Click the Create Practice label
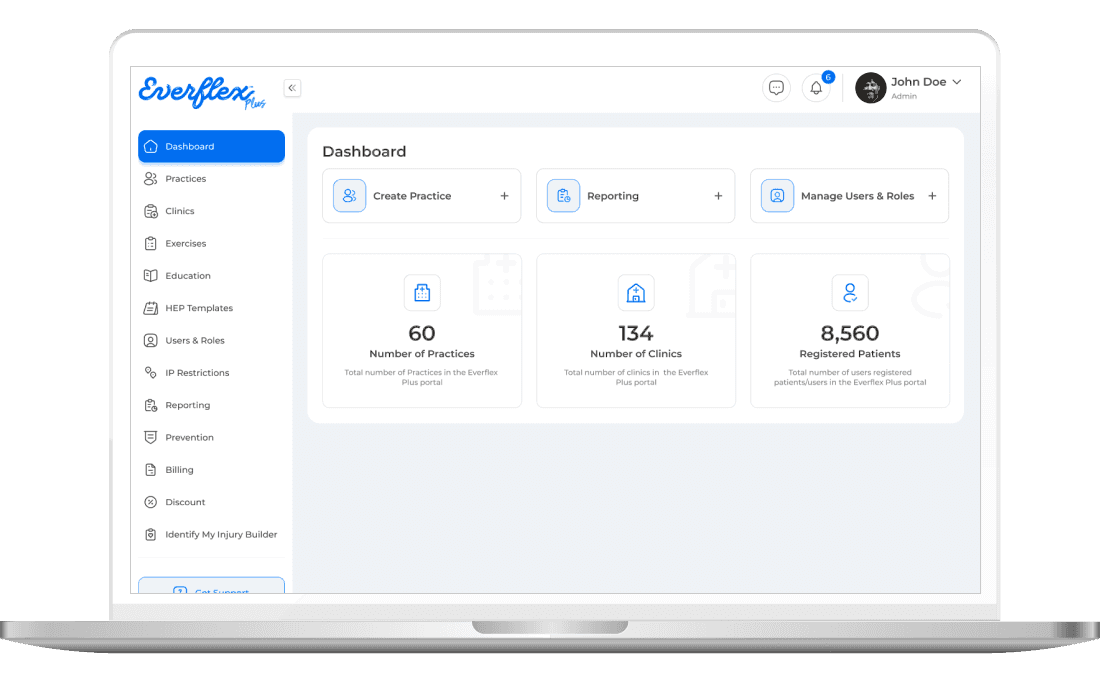 pos(412,196)
